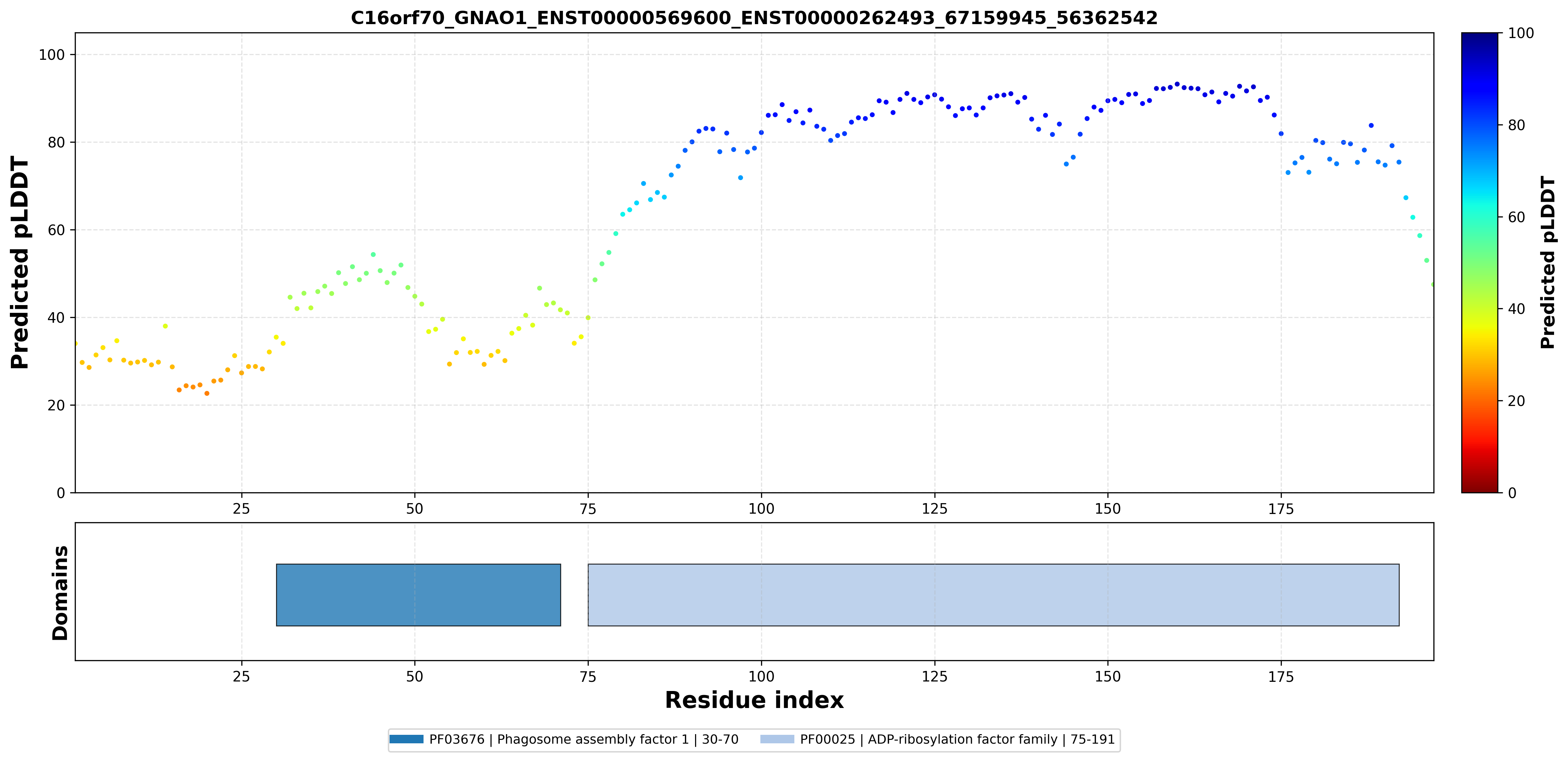
Task: Click the pLDDT colorbar gradient
Action: [1480, 263]
